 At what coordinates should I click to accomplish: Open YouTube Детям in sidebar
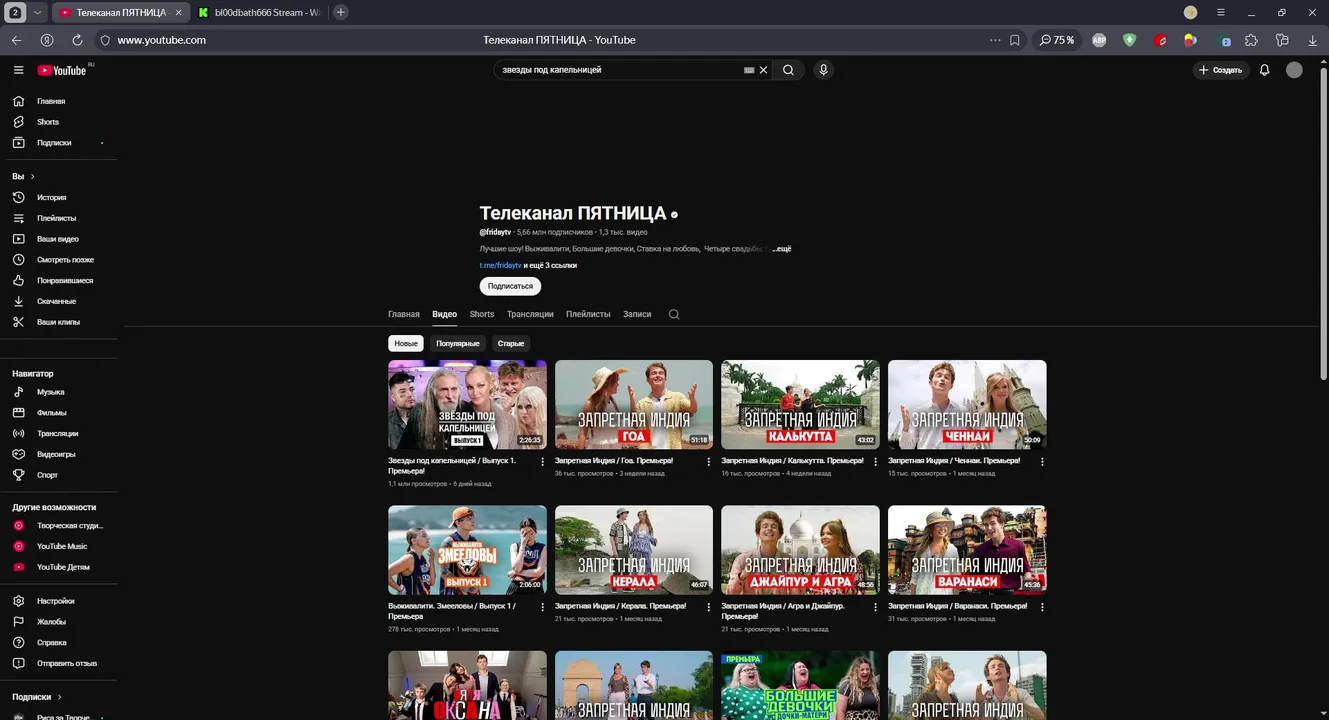tap(61, 567)
